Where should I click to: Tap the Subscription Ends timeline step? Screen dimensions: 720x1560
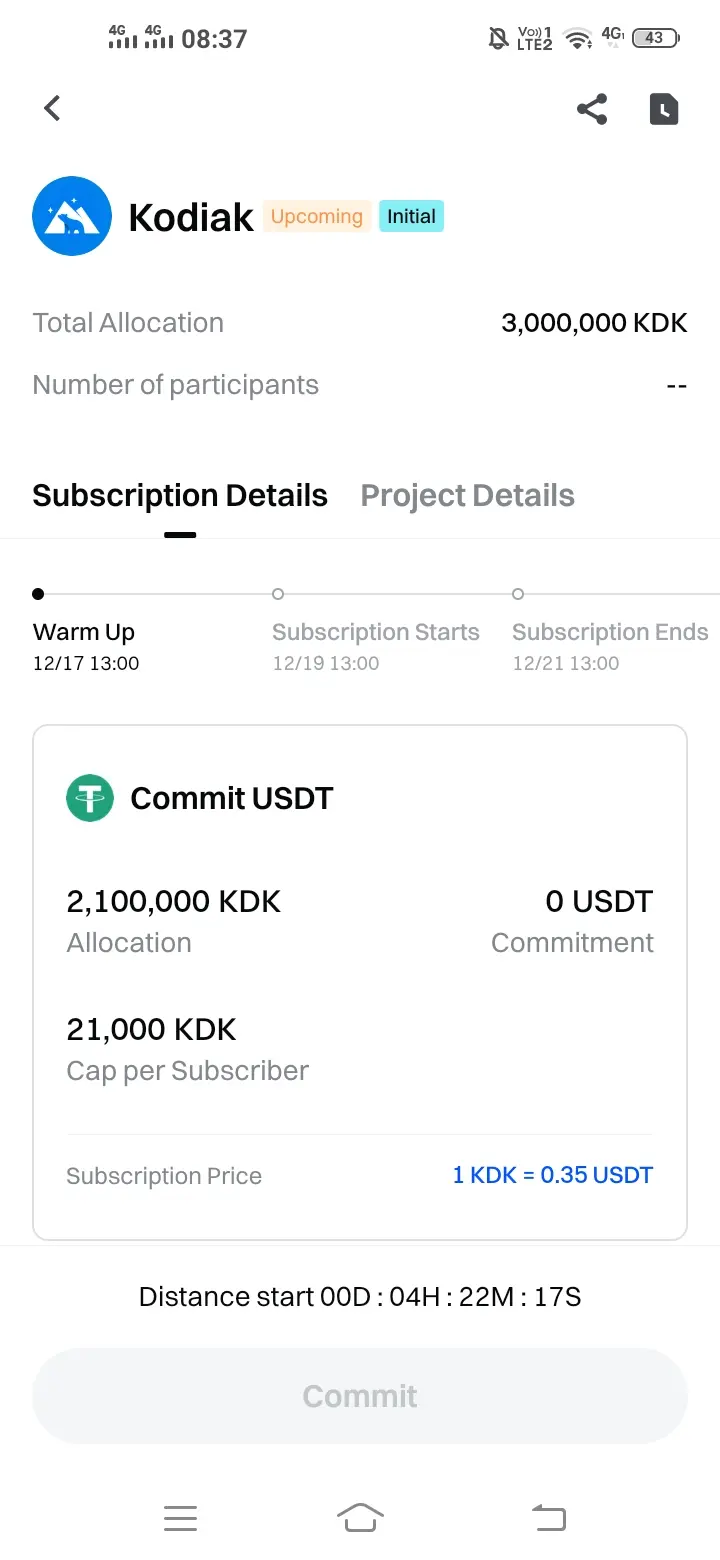pos(610,633)
